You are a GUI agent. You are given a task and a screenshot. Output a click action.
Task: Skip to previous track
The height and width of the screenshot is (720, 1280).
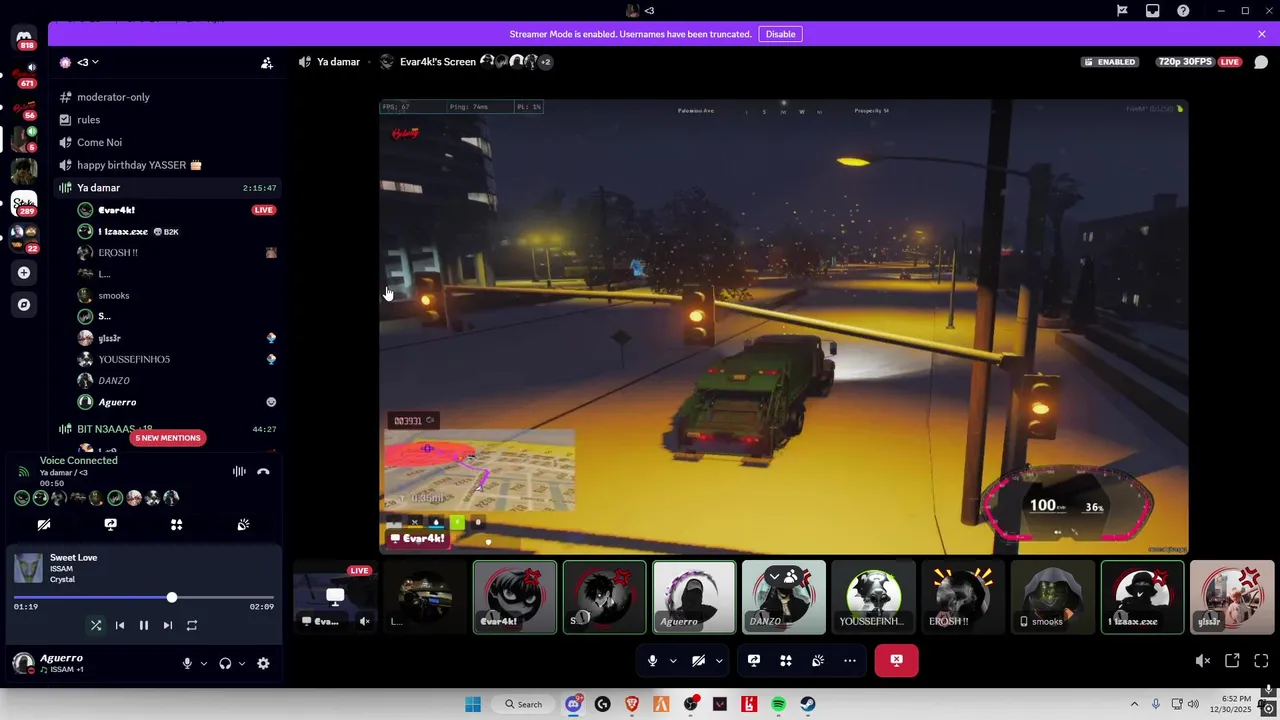(120, 625)
